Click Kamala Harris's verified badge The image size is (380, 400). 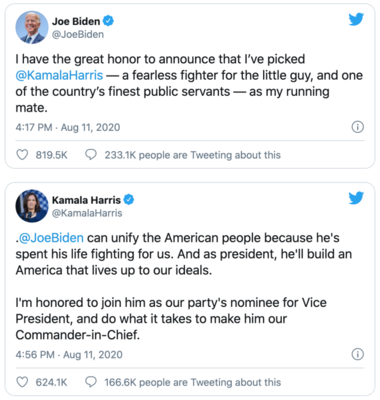(129, 200)
